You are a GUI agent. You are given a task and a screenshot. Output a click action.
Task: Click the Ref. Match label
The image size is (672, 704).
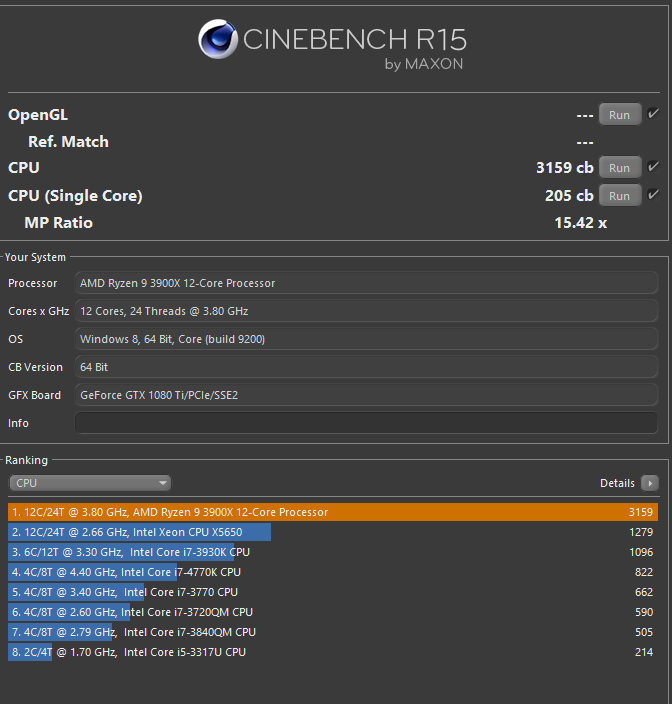pos(68,142)
